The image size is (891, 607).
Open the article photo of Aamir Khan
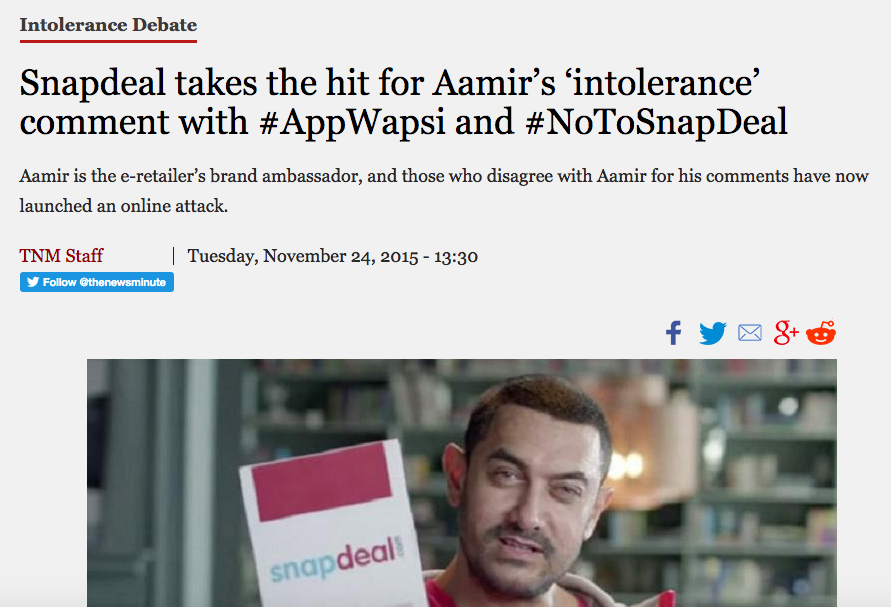point(461,483)
